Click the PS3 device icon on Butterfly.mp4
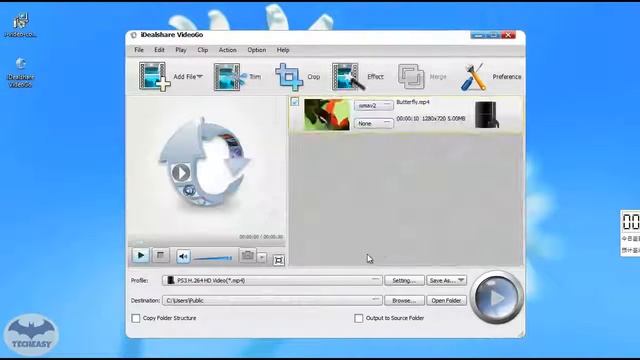The height and width of the screenshot is (360, 640). click(487, 115)
